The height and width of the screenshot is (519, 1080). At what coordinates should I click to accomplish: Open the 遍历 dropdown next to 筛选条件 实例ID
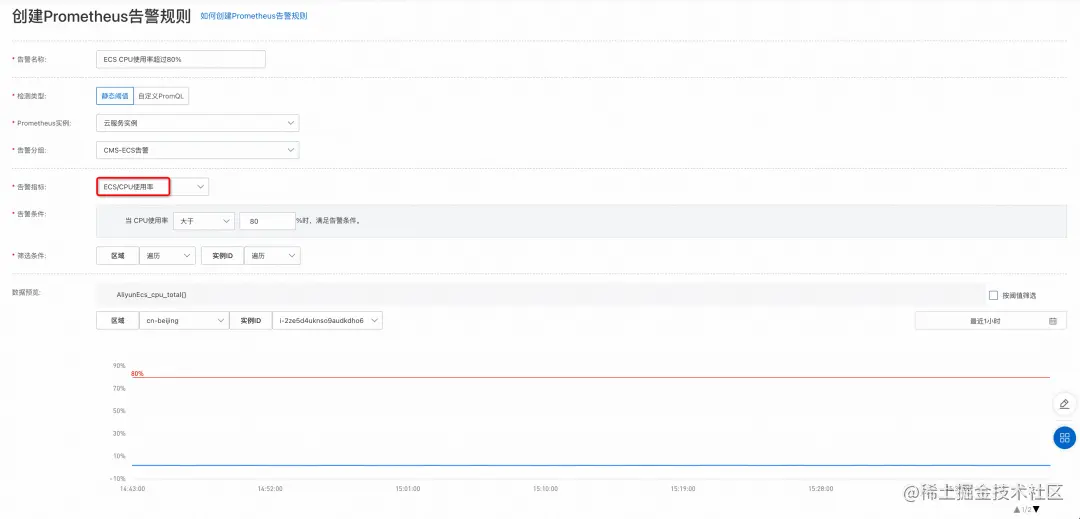pos(272,255)
